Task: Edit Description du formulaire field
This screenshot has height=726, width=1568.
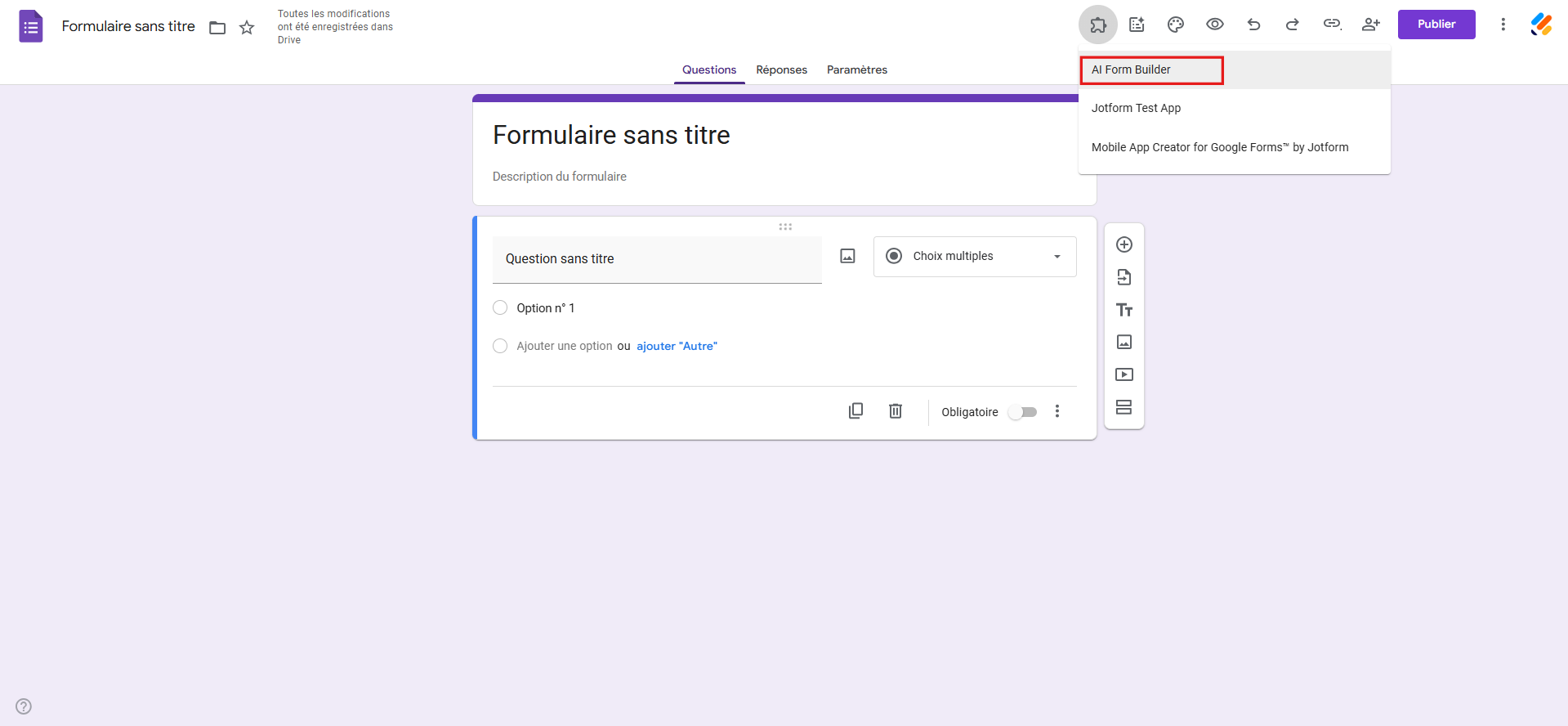Action: (x=560, y=177)
